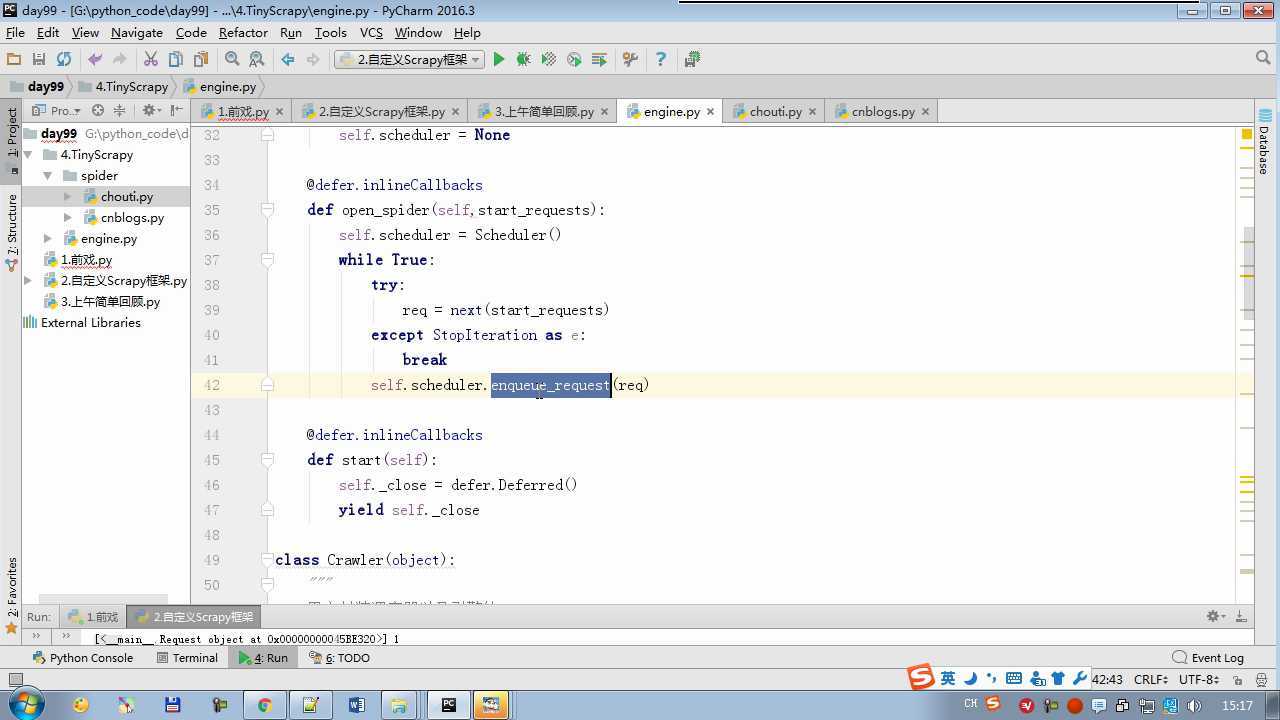
Task: Click the Run with Coverage icon
Action: (548, 60)
